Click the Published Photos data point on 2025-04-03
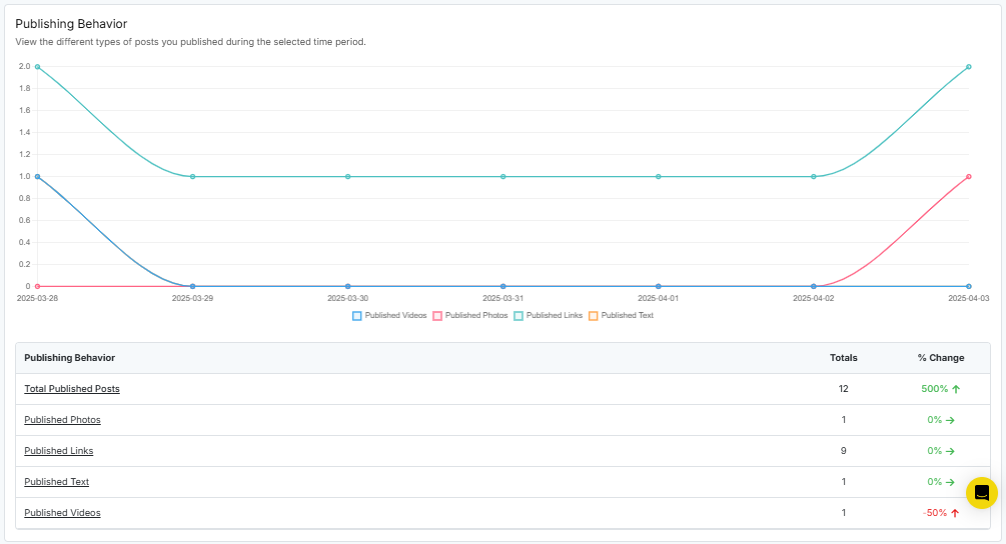 click(x=969, y=176)
